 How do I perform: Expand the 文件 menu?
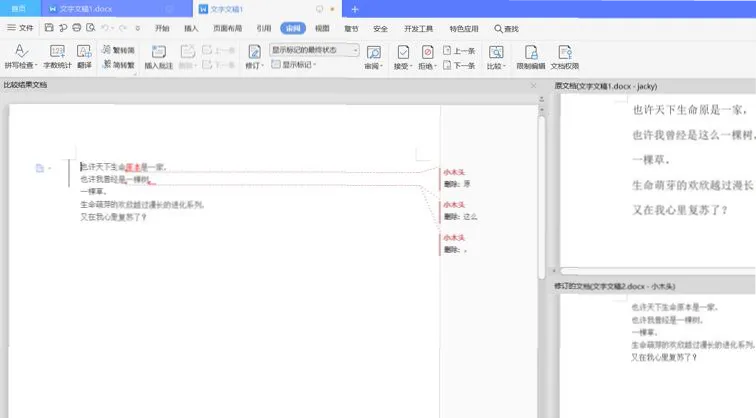point(20,29)
